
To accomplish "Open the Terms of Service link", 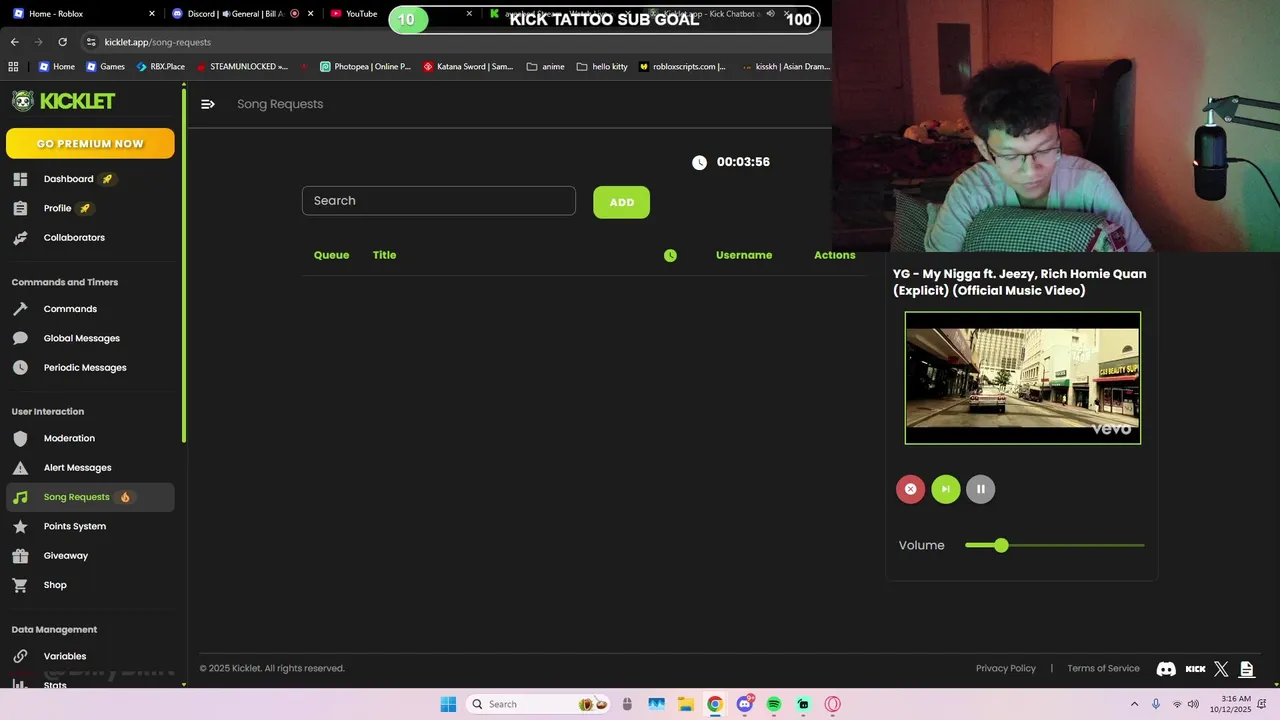I will [1103, 668].
